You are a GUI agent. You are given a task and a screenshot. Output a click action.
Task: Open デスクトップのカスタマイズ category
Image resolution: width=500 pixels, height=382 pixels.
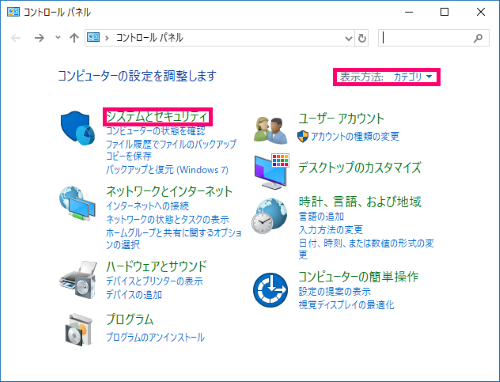tap(360, 167)
